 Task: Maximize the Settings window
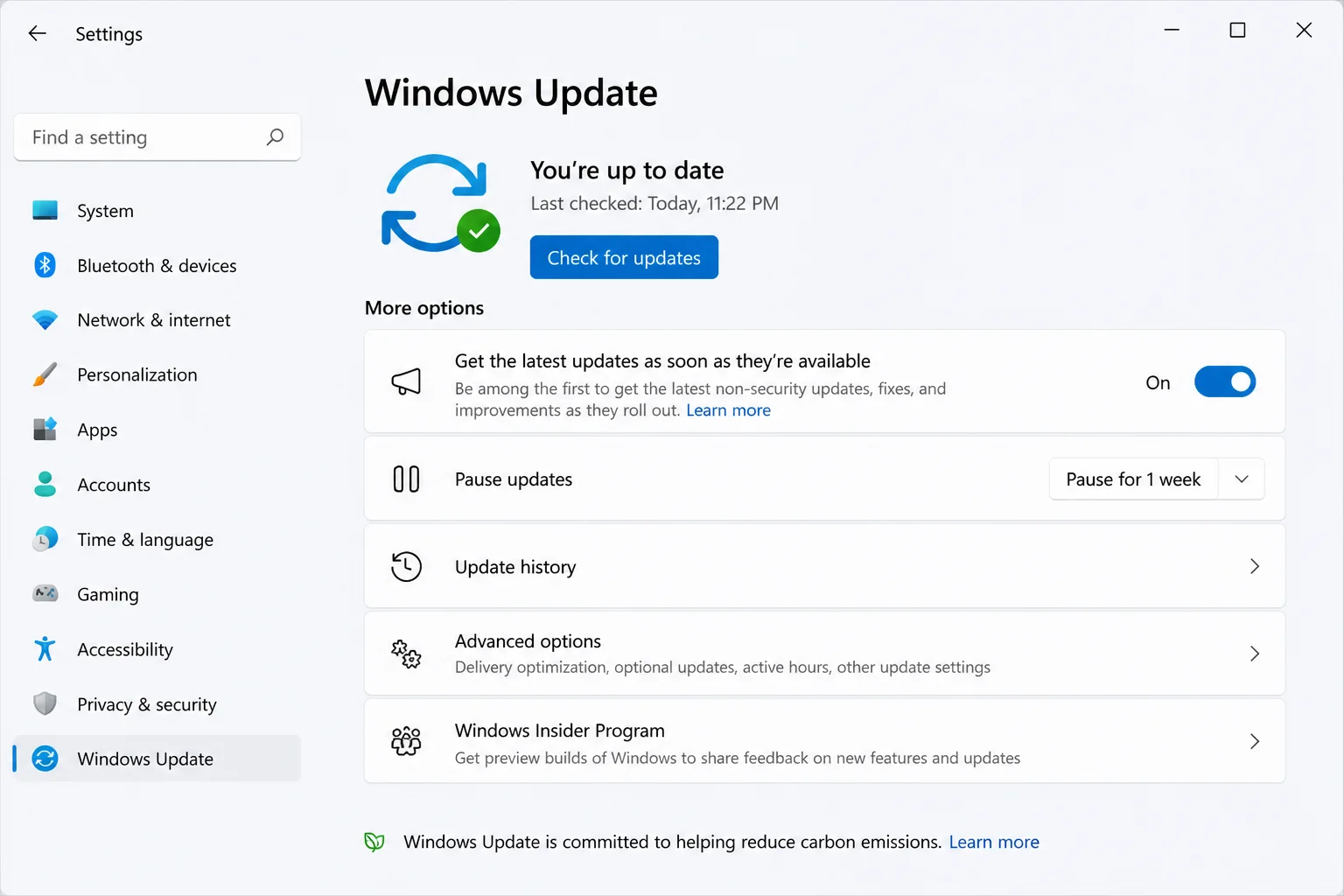click(1237, 30)
